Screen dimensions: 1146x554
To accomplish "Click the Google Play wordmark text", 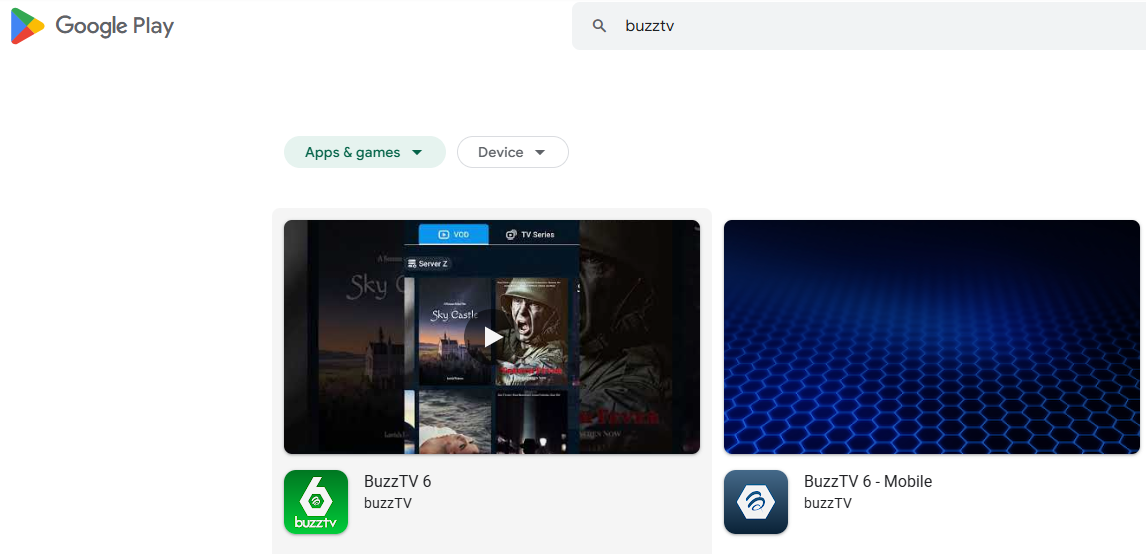I will pyautogui.click(x=115, y=27).
